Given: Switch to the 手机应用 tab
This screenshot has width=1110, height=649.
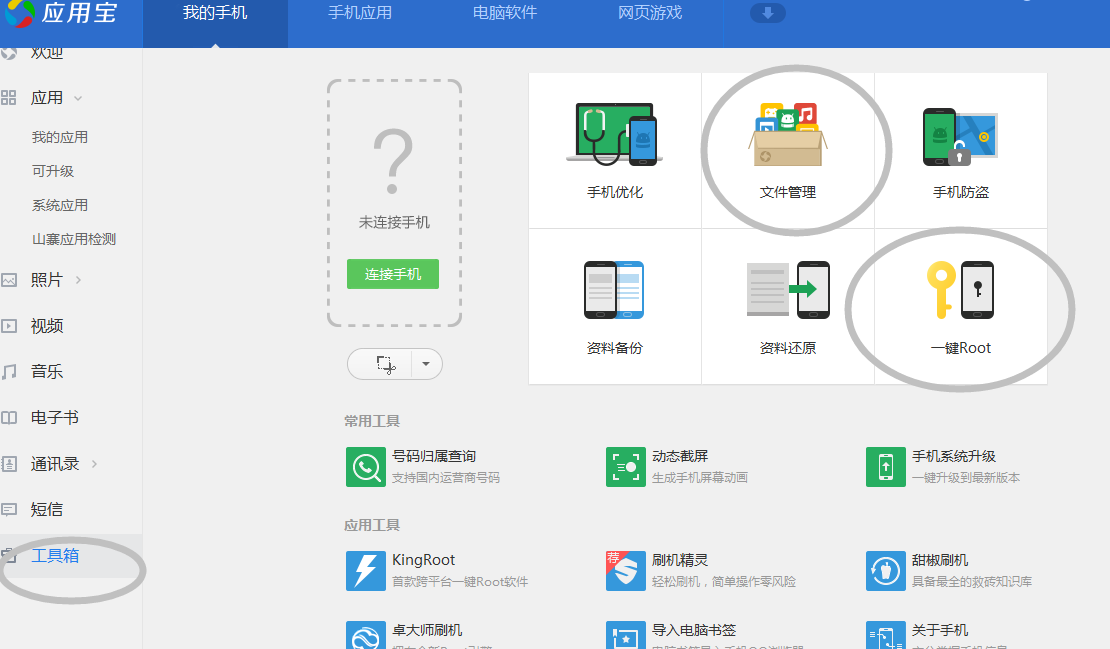Looking at the screenshot, I should pos(360,13).
